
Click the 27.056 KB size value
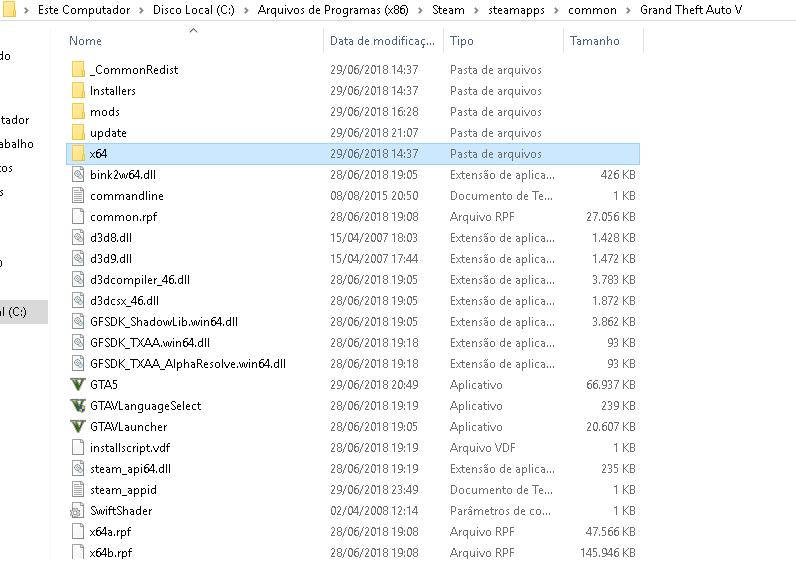tap(611, 217)
